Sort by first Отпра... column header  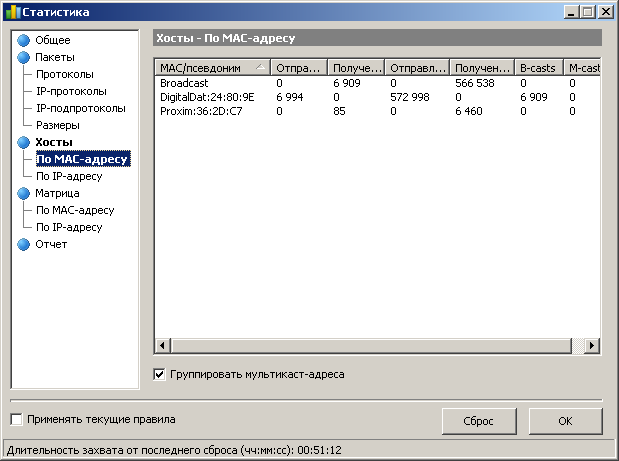(299, 68)
